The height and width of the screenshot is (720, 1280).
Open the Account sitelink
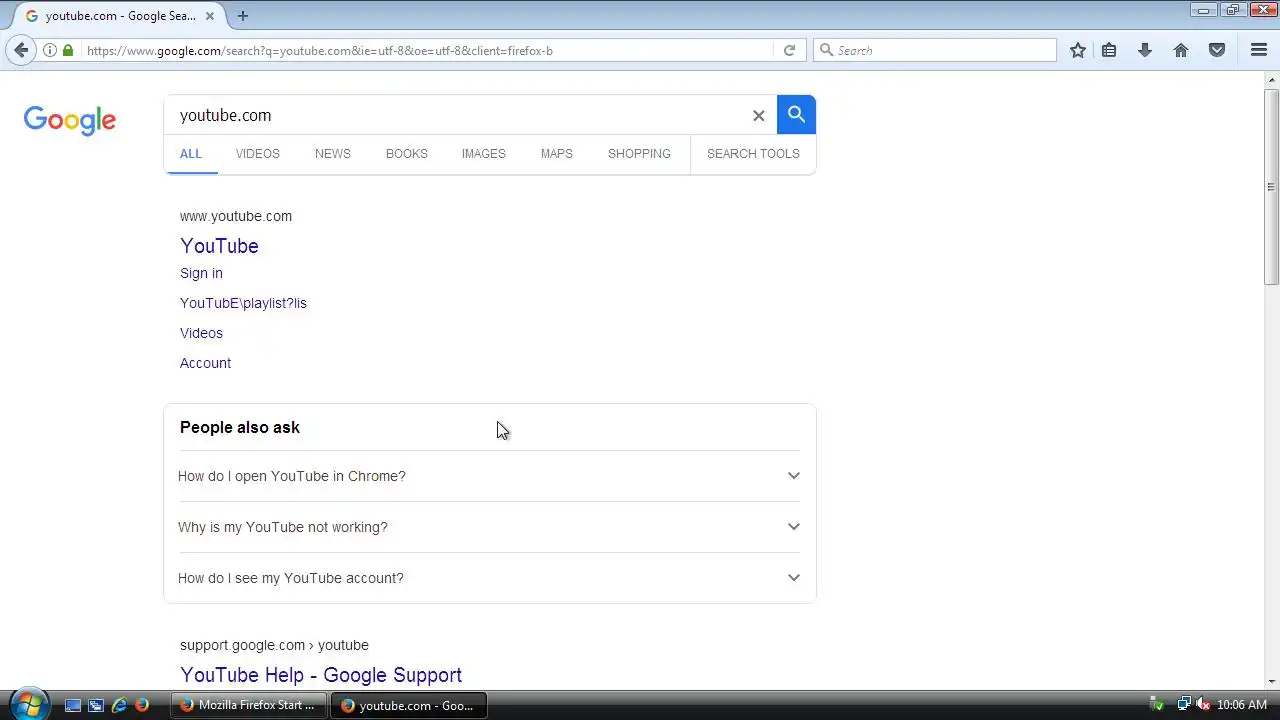point(205,363)
